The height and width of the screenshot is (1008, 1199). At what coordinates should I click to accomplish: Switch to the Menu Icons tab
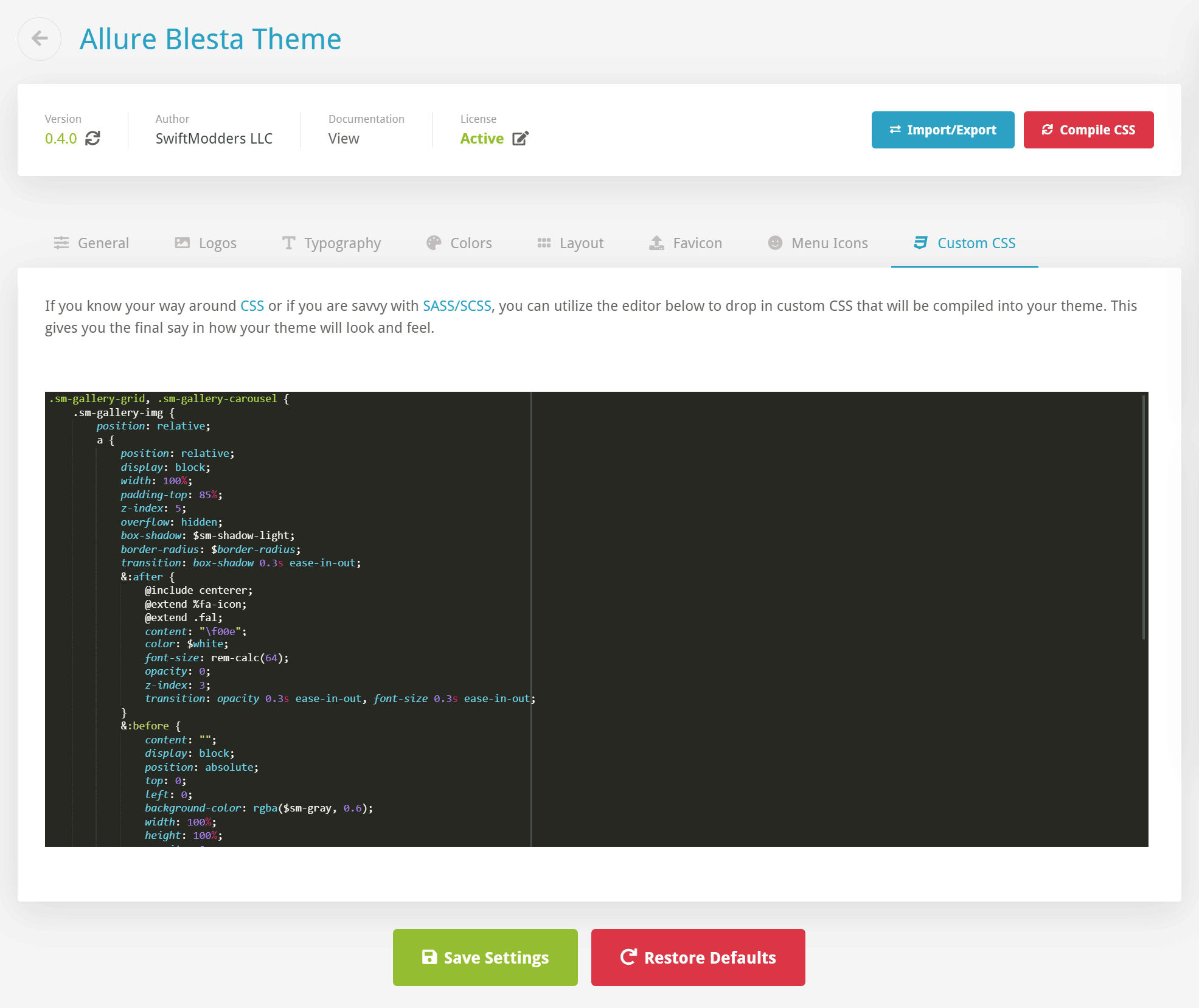[818, 243]
